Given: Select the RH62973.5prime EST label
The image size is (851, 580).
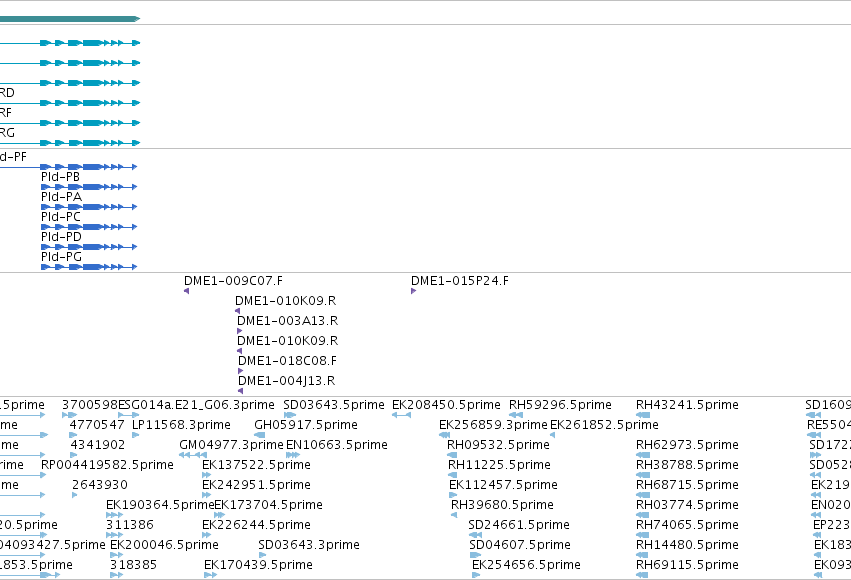Looking at the screenshot, I should point(687,445).
